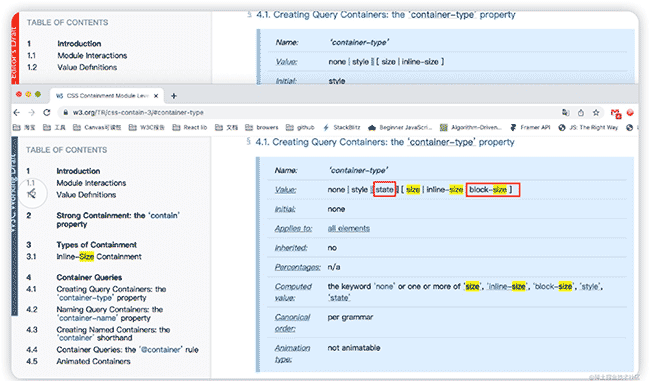Go back using the browser back arrow
Screen dimensions: 650x381
point(17,112)
